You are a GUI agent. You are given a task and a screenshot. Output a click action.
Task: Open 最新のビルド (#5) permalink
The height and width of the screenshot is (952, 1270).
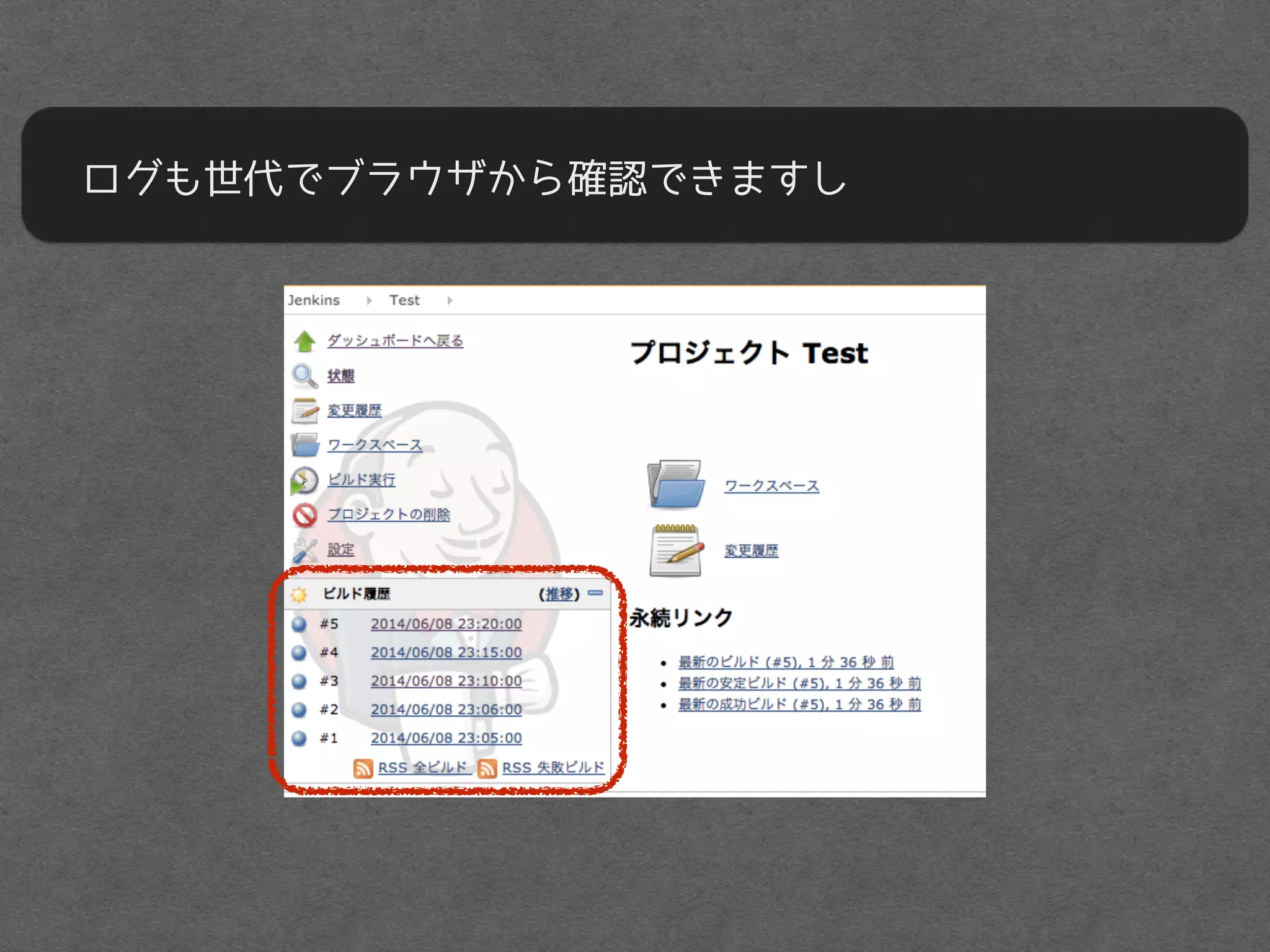click(786, 663)
